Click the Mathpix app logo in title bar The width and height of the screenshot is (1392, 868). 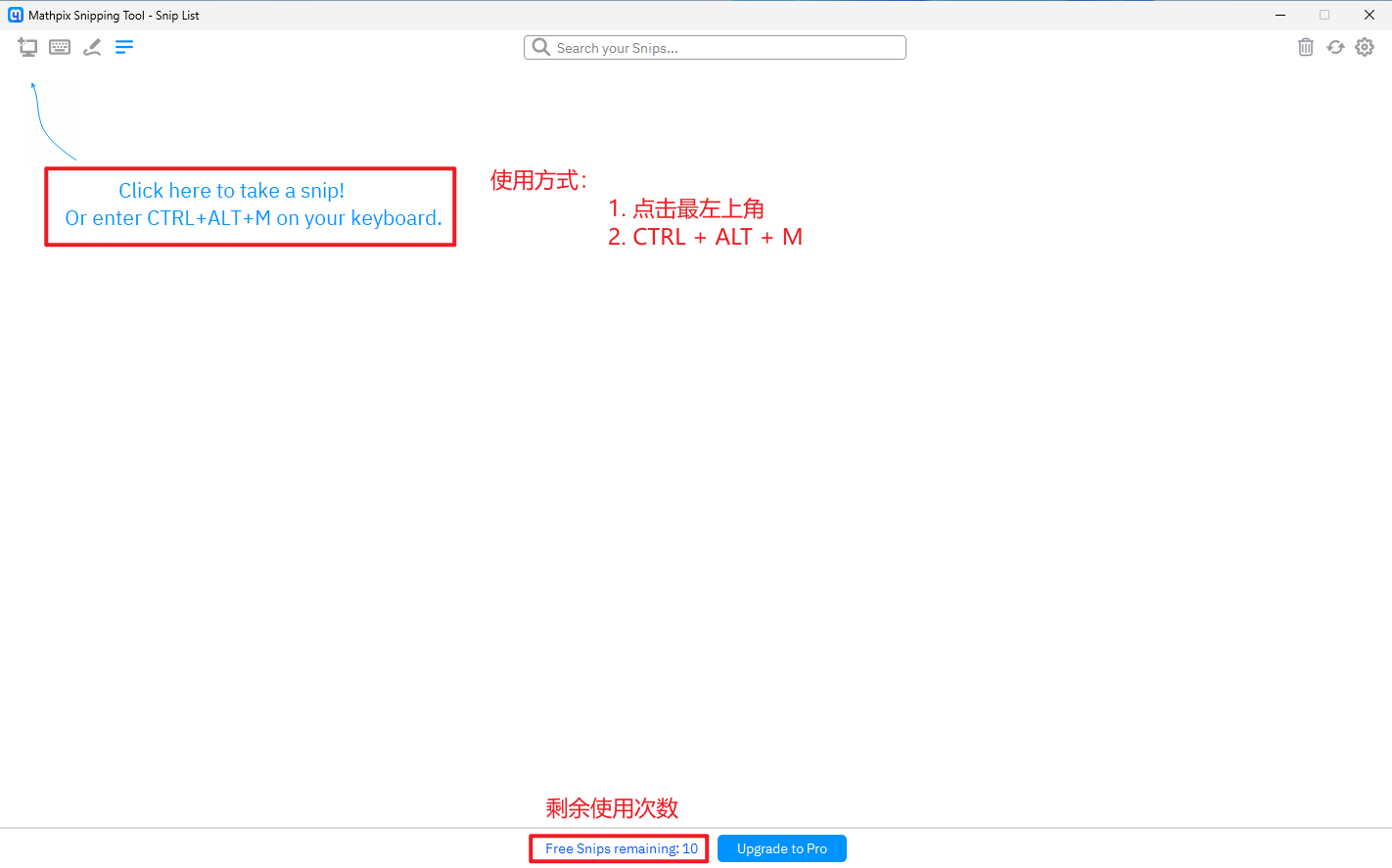pos(16,15)
